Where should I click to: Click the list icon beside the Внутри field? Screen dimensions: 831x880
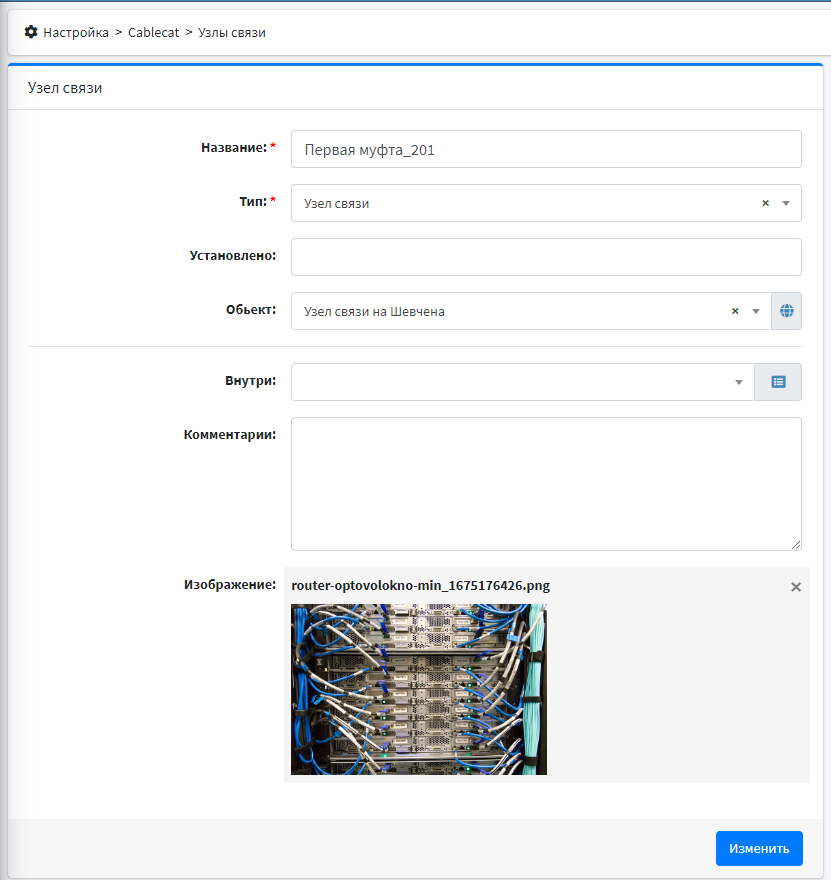pos(778,382)
